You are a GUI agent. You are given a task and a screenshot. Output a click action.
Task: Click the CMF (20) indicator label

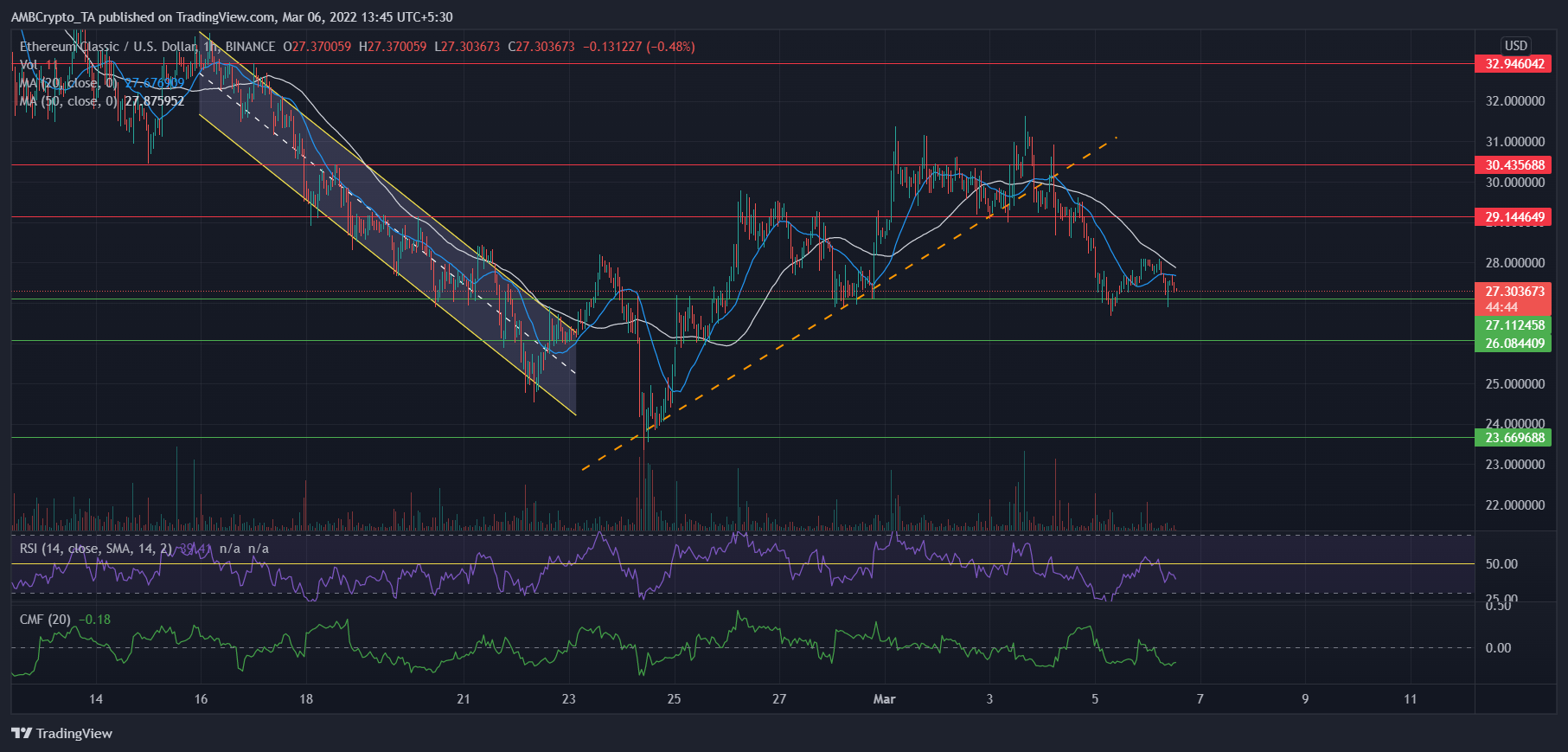(x=46, y=620)
